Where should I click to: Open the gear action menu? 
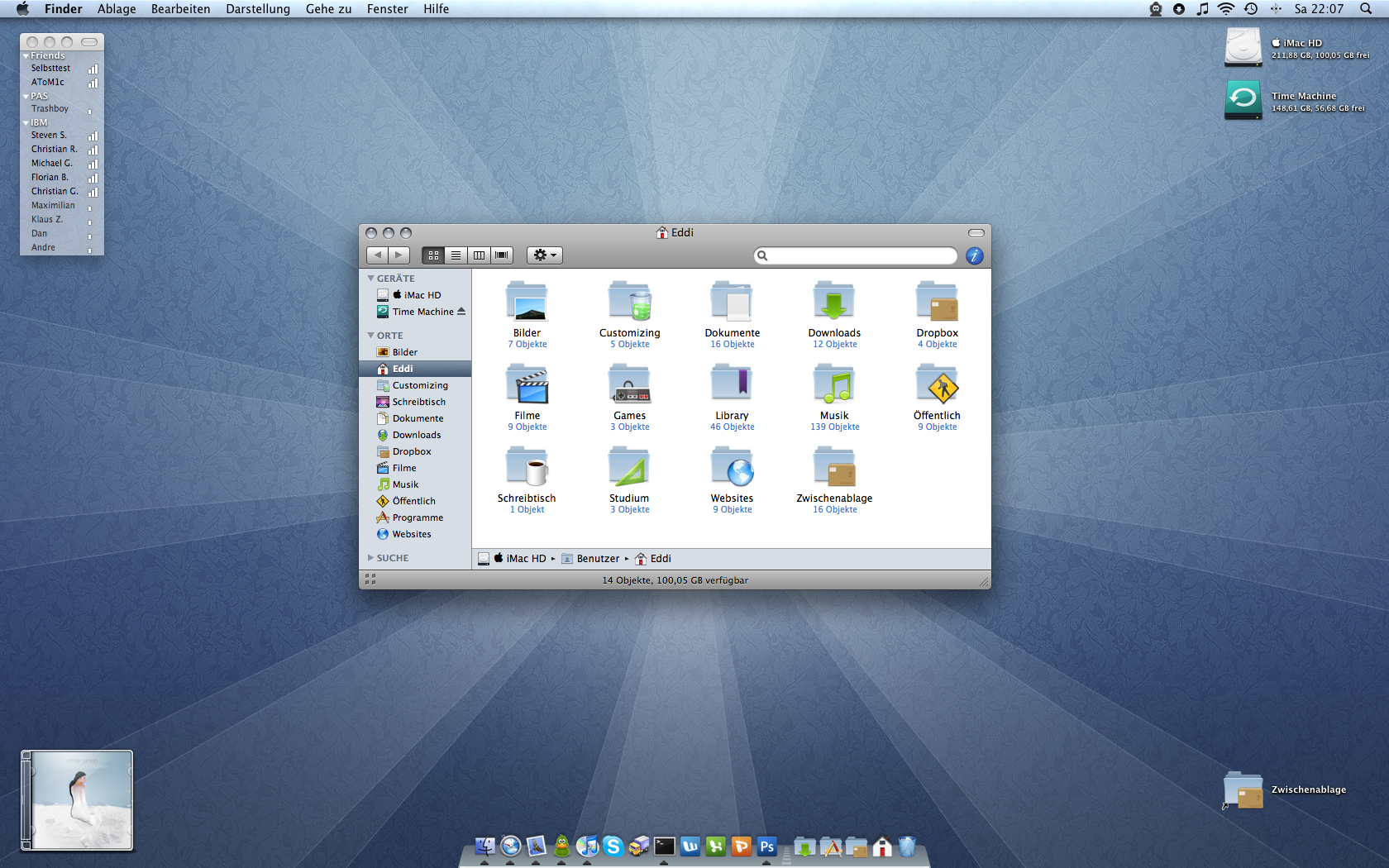(x=545, y=255)
